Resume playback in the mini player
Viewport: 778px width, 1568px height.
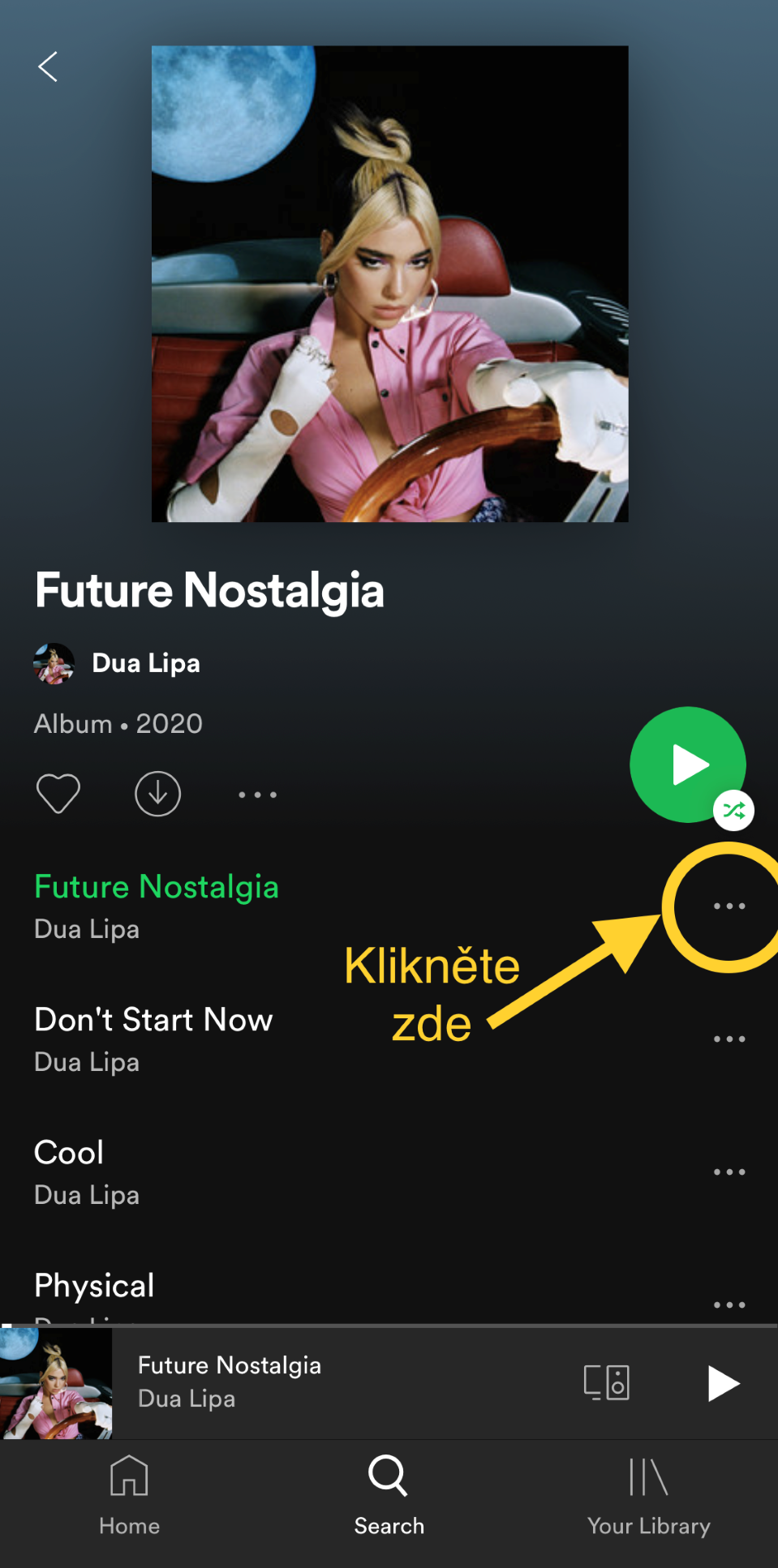point(723,1383)
